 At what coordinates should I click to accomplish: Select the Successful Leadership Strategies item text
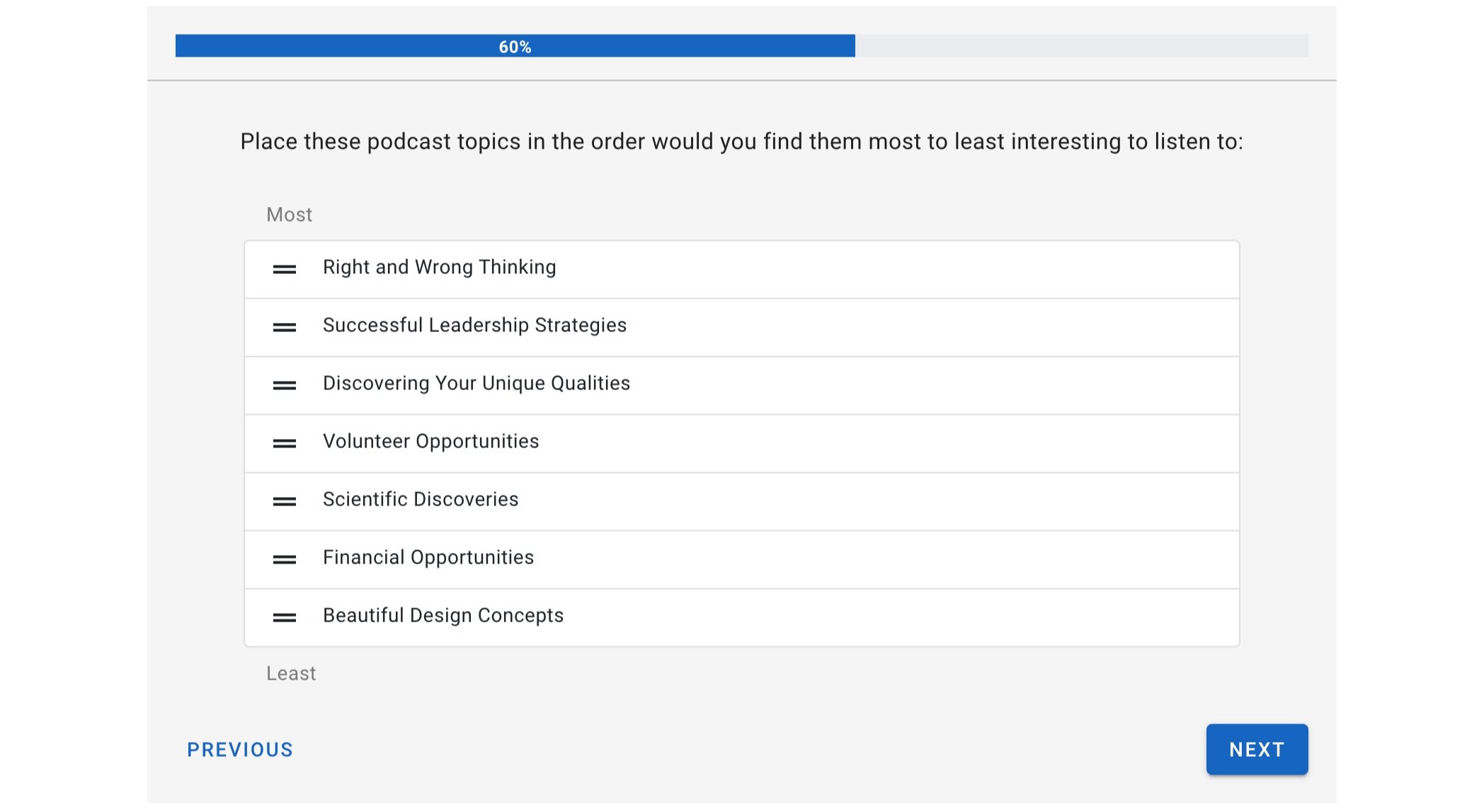474,326
